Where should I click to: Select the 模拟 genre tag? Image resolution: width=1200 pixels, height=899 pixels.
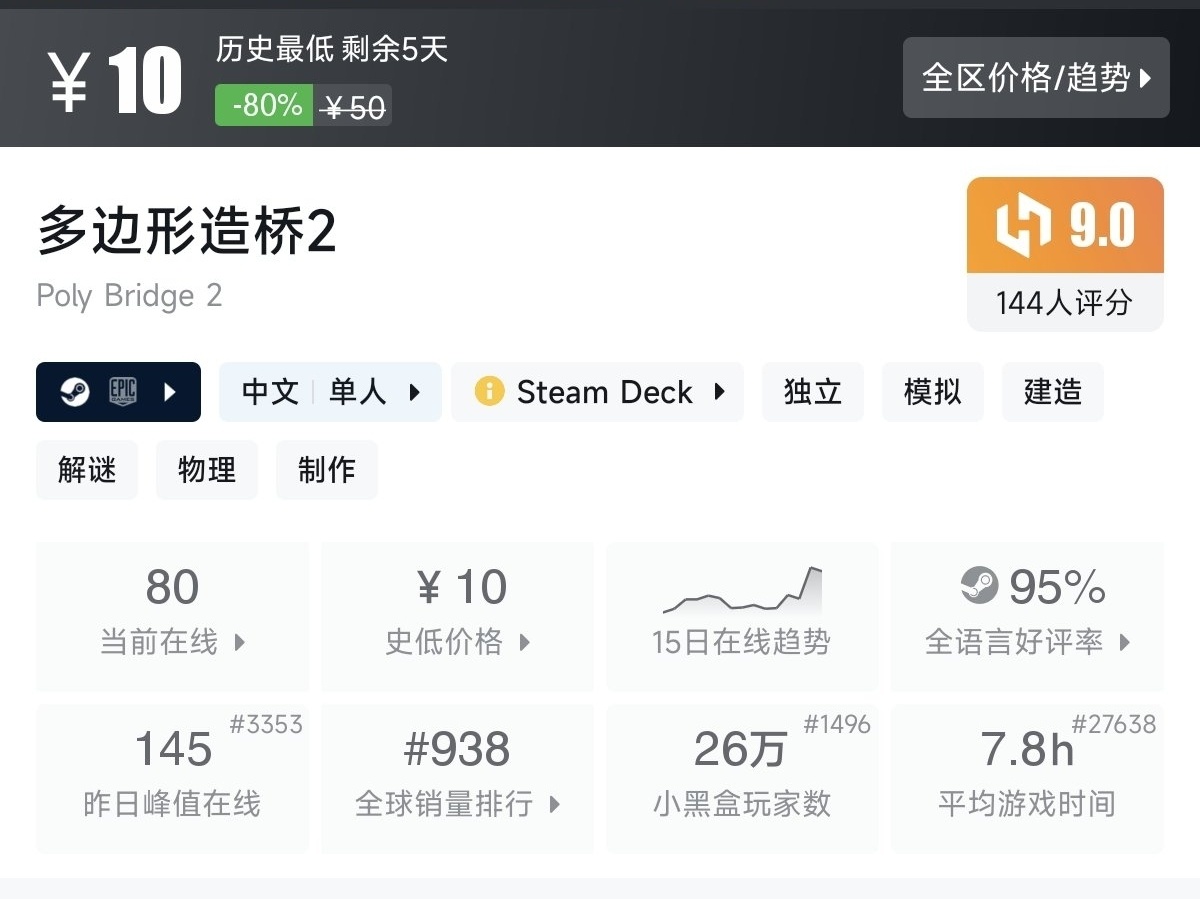932,392
